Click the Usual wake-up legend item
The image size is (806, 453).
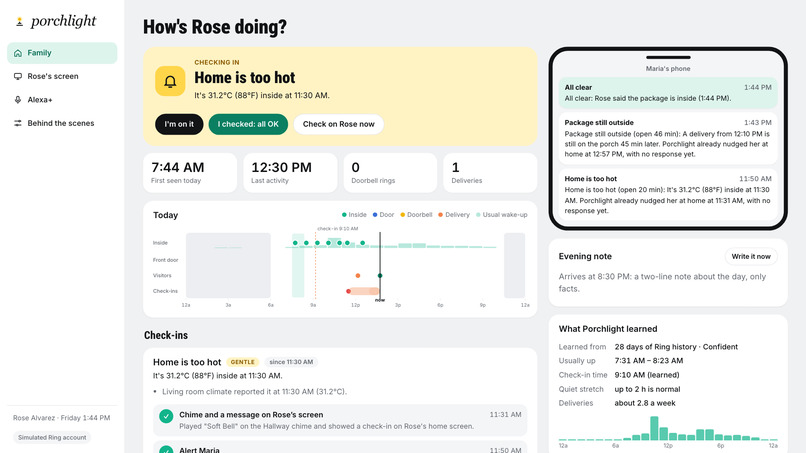[x=502, y=215]
